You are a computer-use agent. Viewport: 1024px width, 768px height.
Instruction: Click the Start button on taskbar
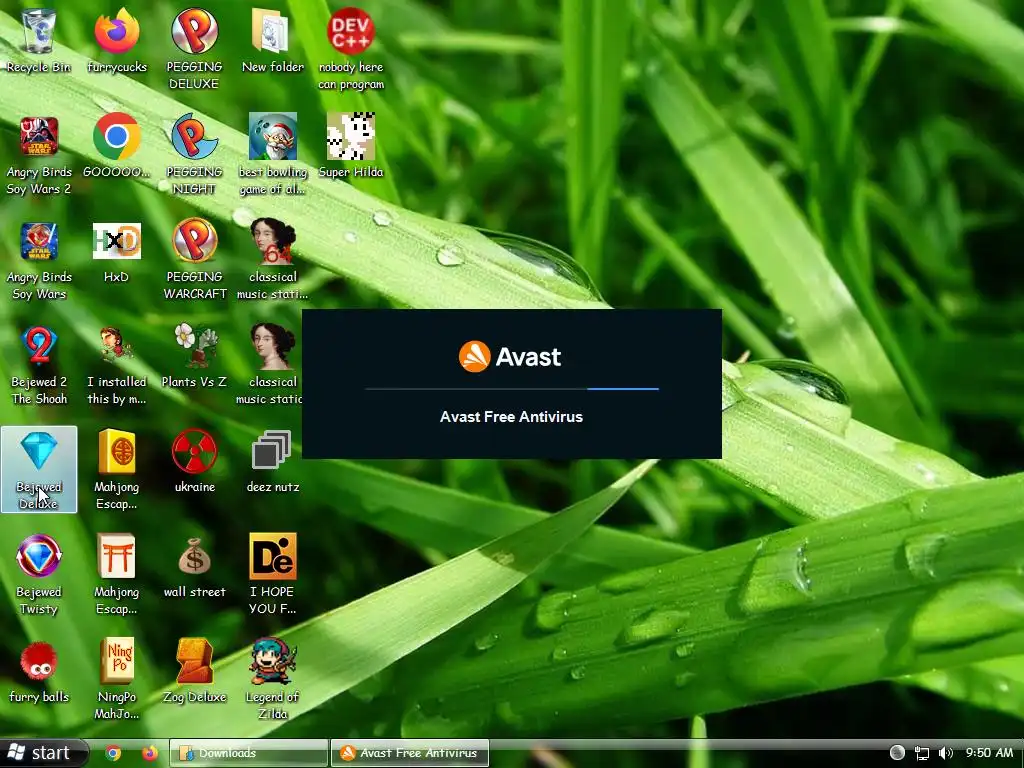pos(43,753)
